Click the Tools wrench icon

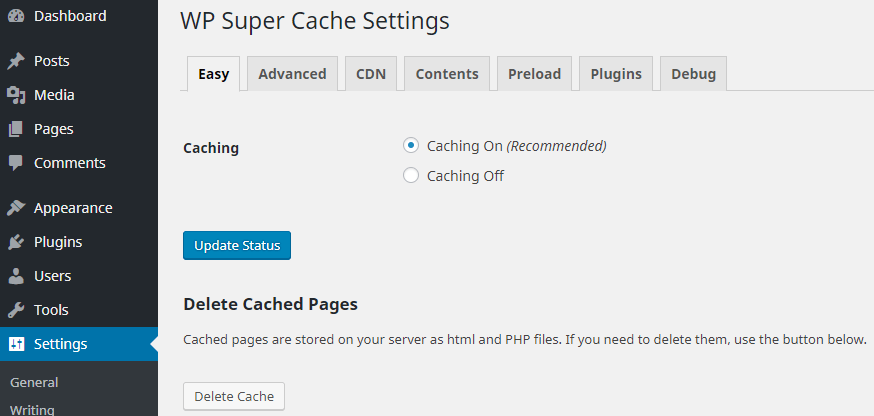(16, 310)
